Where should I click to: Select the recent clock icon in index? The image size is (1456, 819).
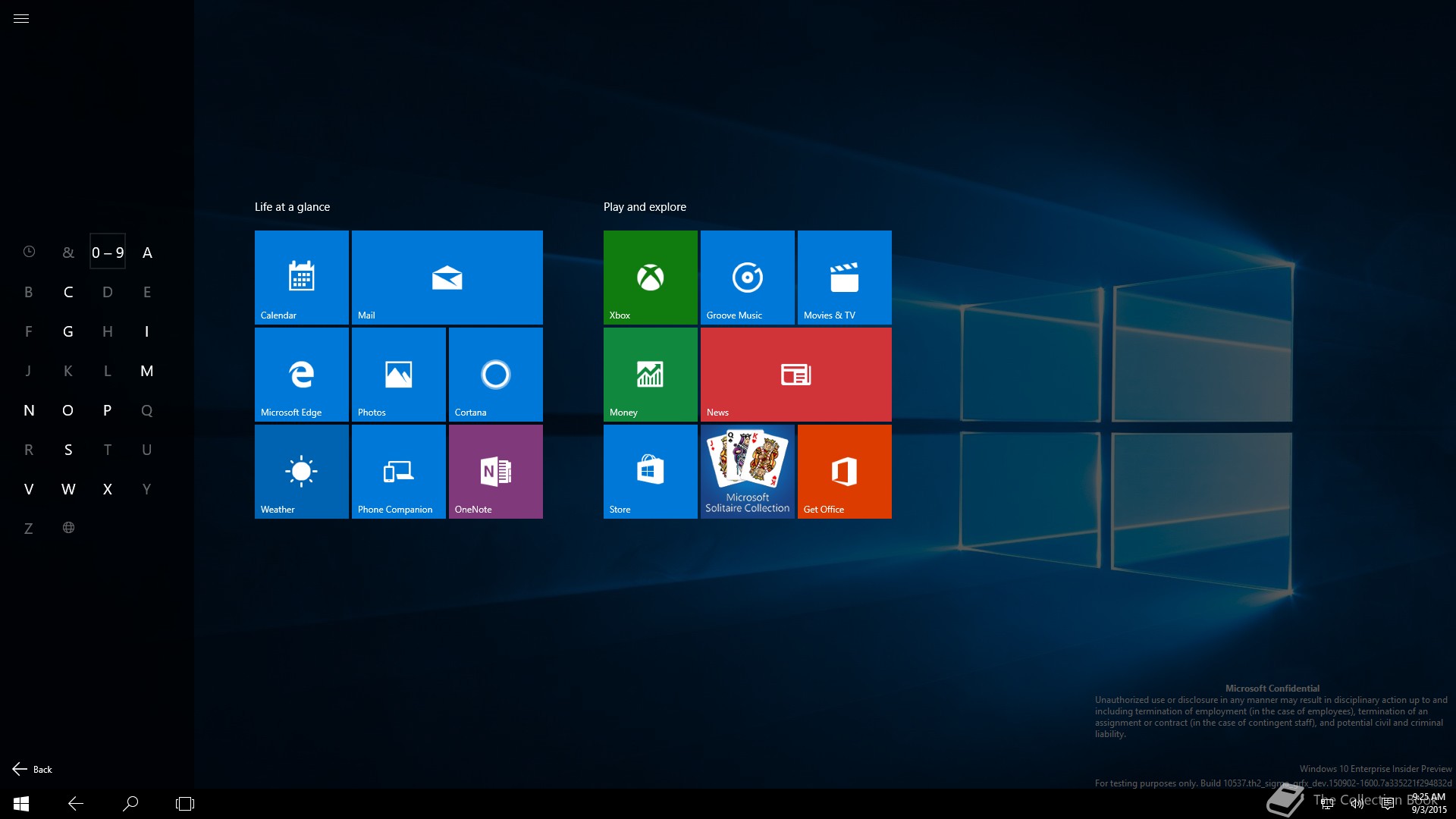pyautogui.click(x=29, y=252)
